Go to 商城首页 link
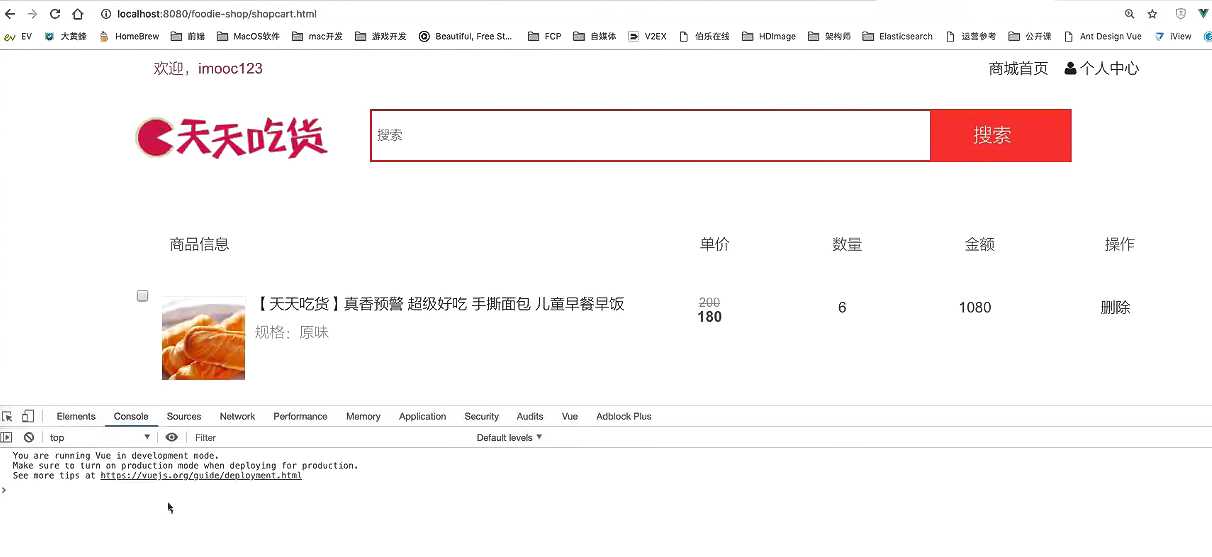This screenshot has width=1212, height=557. click(x=1018, y=68)
